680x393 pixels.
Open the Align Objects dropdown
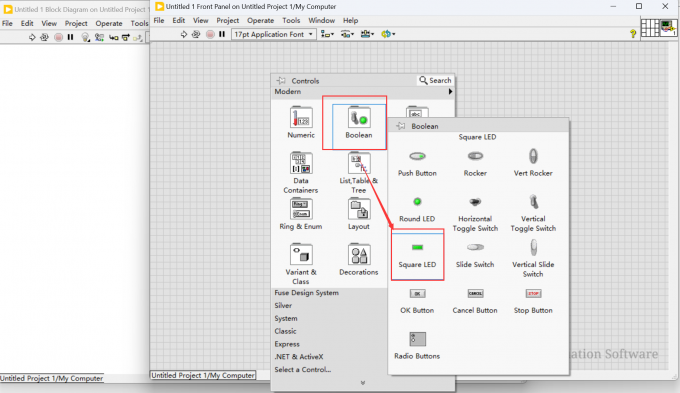point(327,34)
